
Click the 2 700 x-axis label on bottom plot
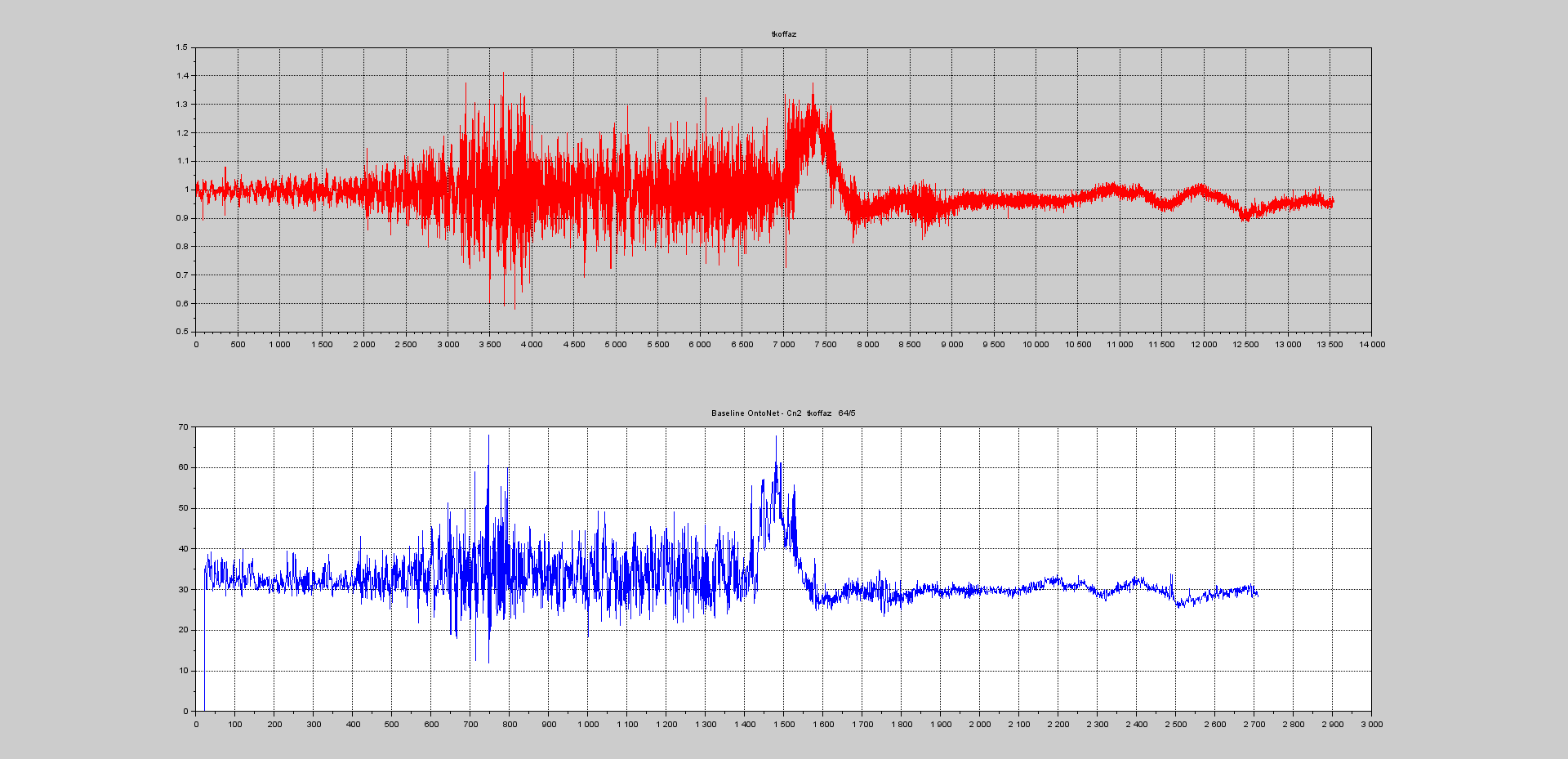pyautogui.click(x=1254, y=725)
